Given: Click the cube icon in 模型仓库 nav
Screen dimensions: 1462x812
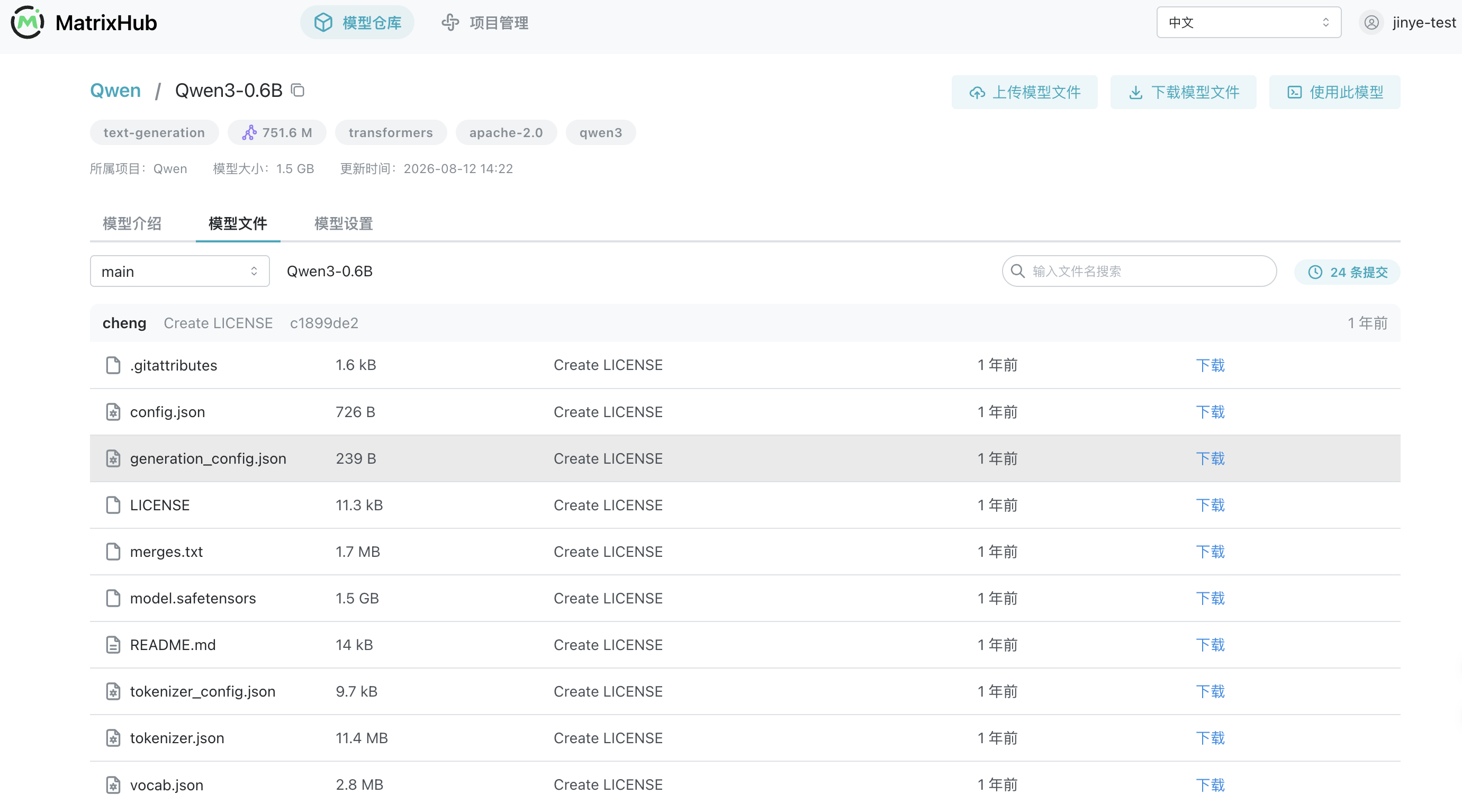Looking at the screenshot, I should click(323, 23).
